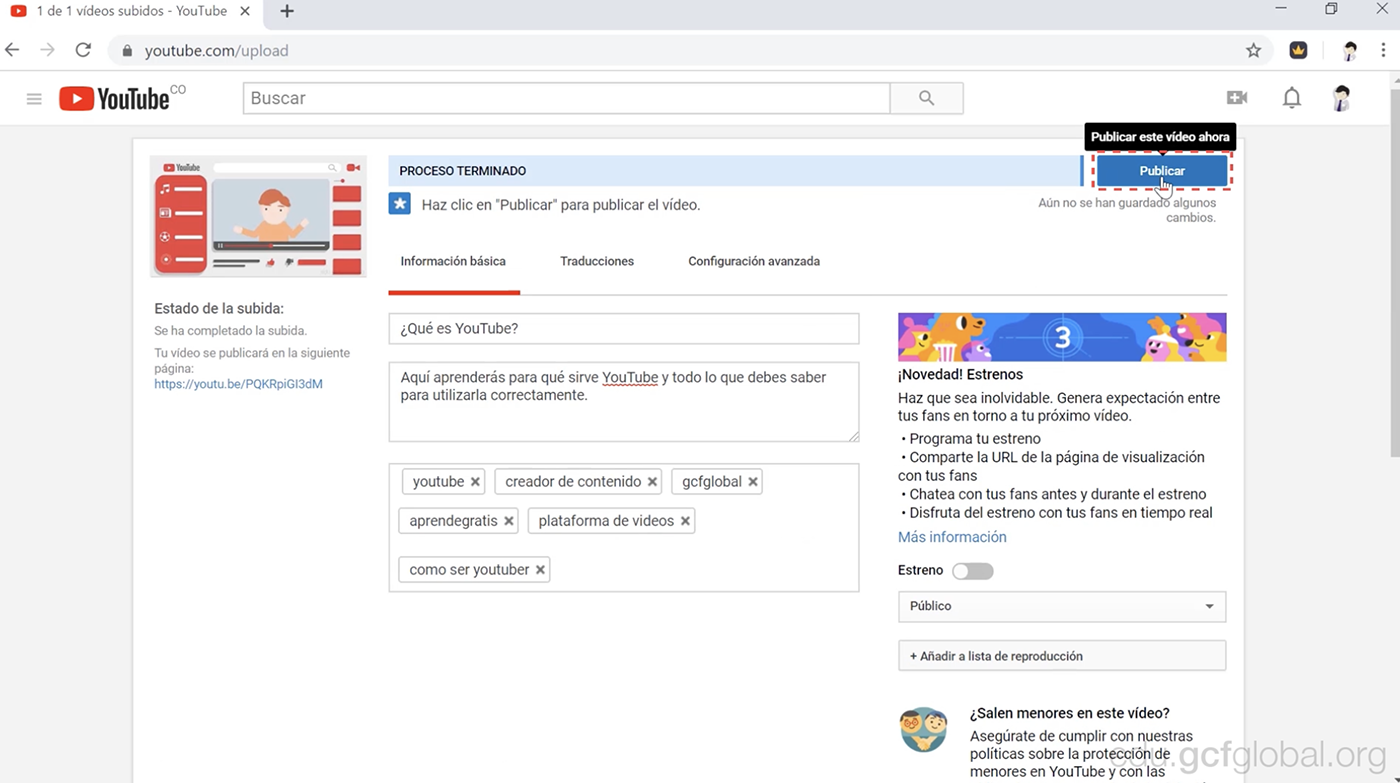
Task: Remove the 'aprendegratis' tag
Action: tap(509, 521)
